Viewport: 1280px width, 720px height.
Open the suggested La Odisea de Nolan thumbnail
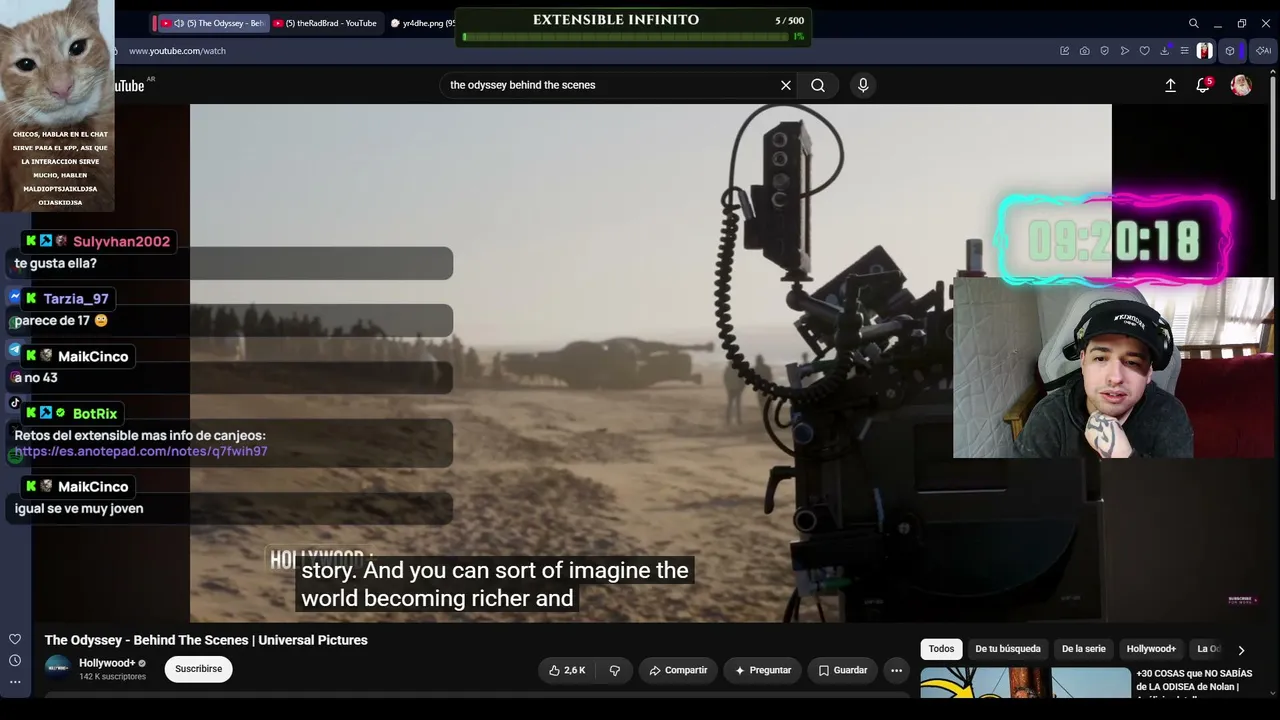pyautogui.click(x=1025, y=683)
